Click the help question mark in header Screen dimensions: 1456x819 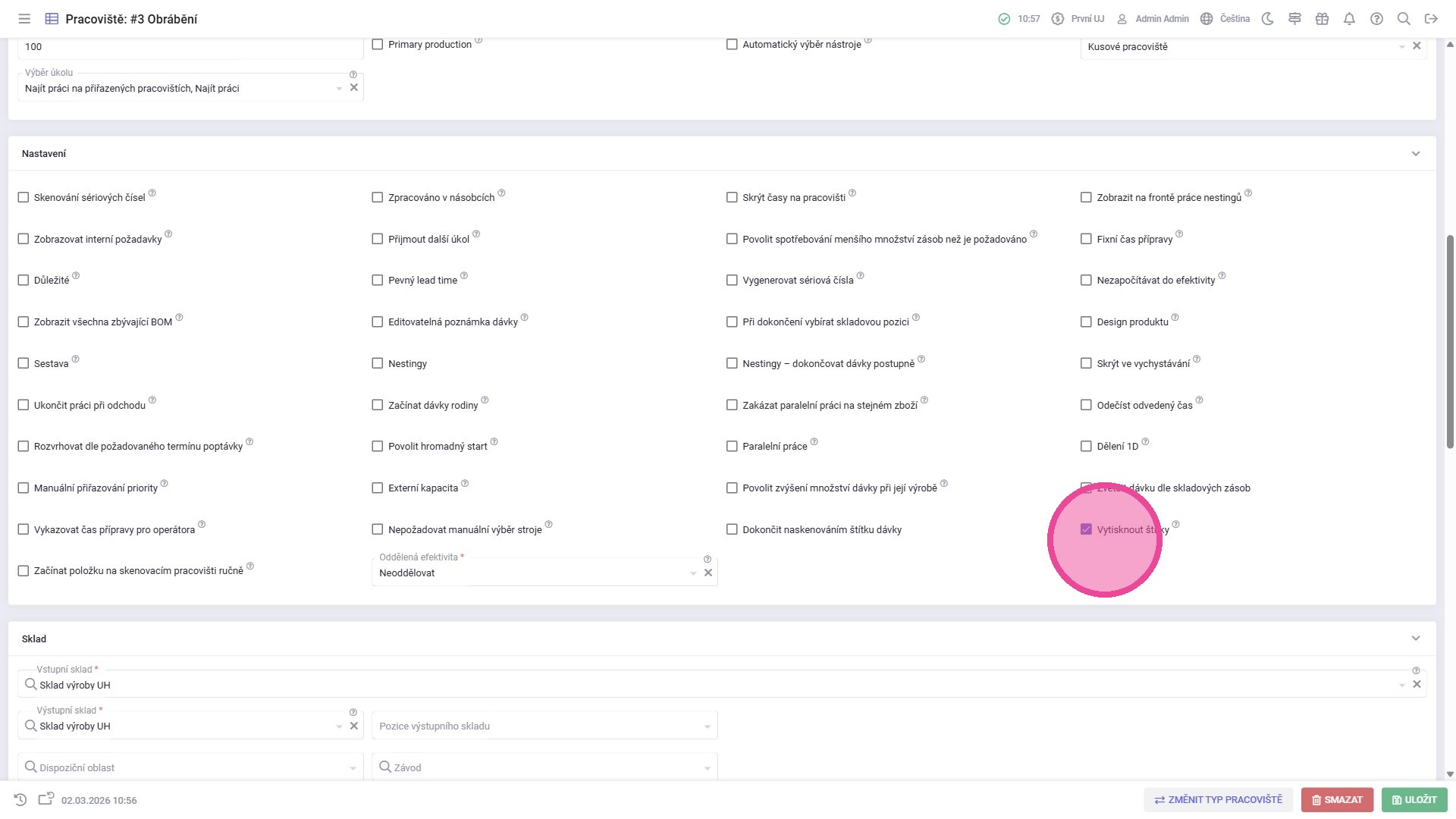tap(1376, 19)
